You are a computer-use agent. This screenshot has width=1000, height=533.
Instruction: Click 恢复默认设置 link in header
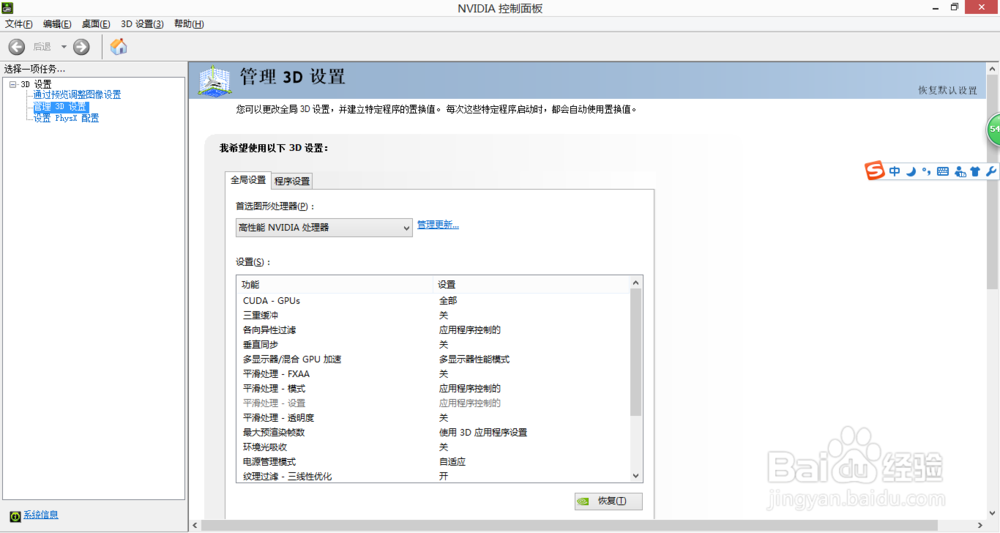point(948,90)
